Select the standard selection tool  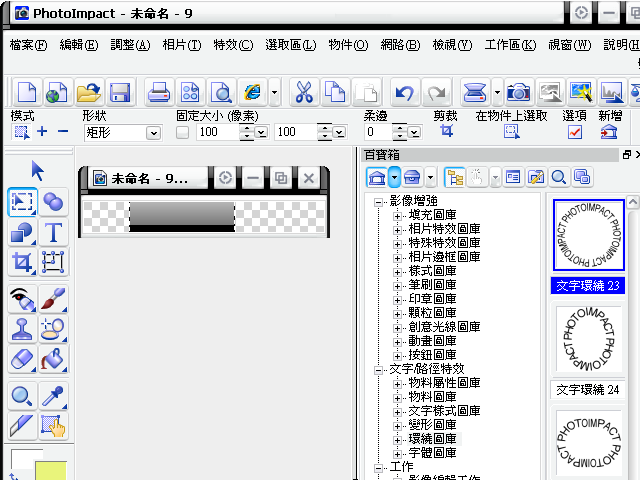pos(22,202)
